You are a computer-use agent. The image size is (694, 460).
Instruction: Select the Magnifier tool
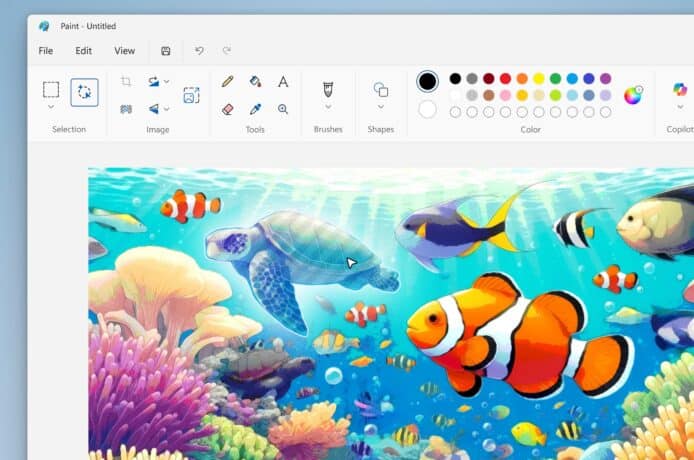click(x=283, y=109)
